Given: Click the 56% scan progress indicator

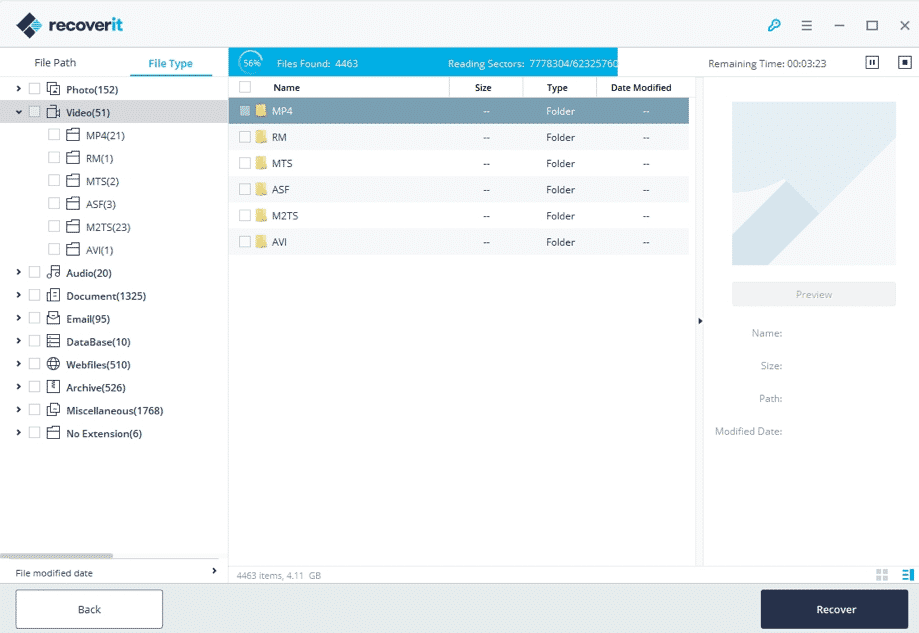Looking at the screenshot, I should (x=250, y=63).
